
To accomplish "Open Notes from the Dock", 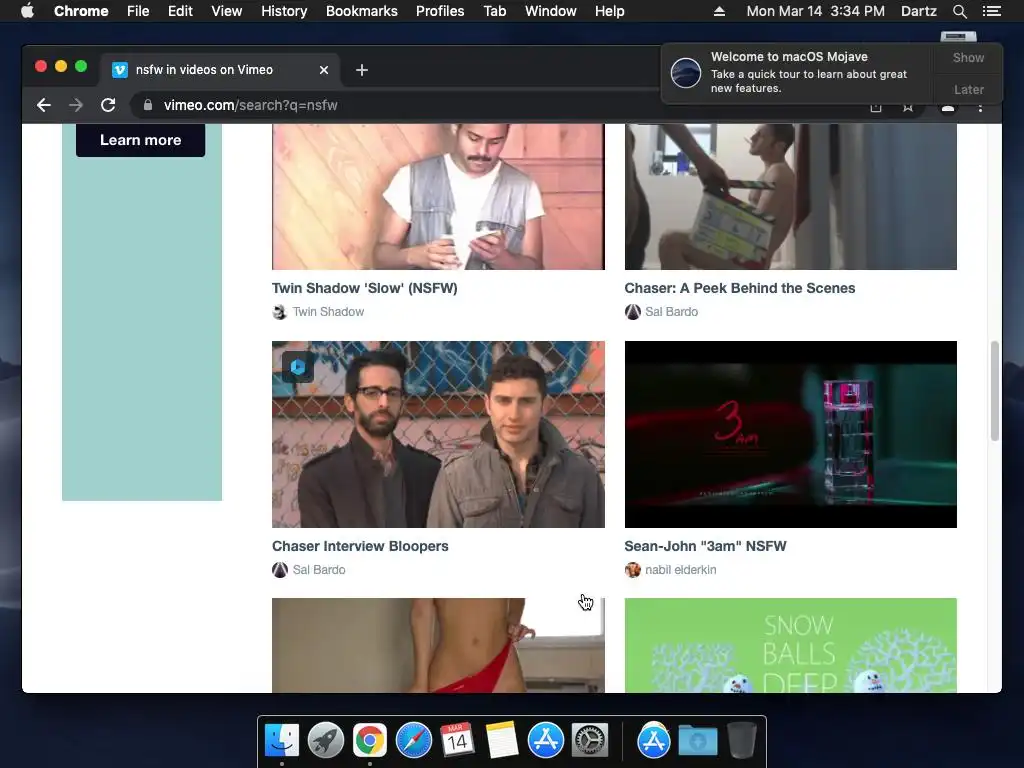I will point(502,740).
